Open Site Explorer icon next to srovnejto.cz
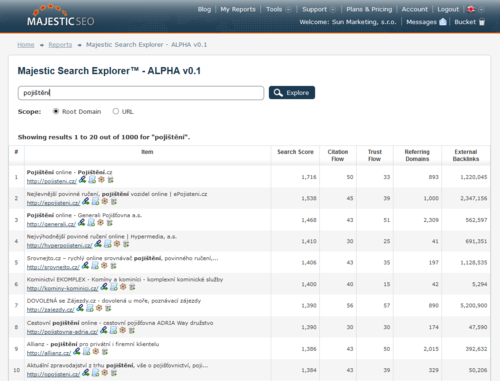 tap(85, 265)
